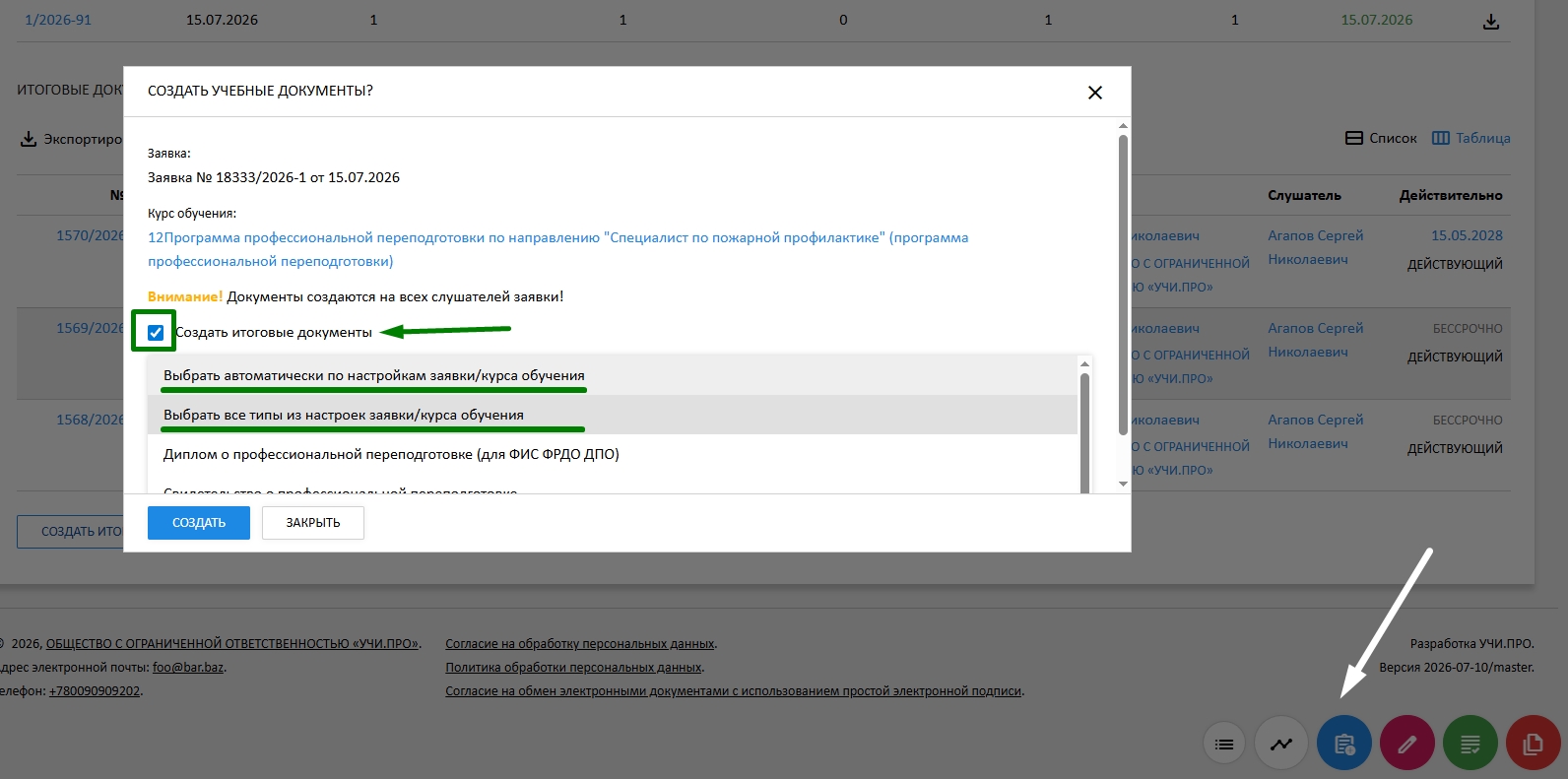The height and width of the screenshot is (779, 1568).
Task: Click the white list-lines floating button
Action: pos(1224,745)
